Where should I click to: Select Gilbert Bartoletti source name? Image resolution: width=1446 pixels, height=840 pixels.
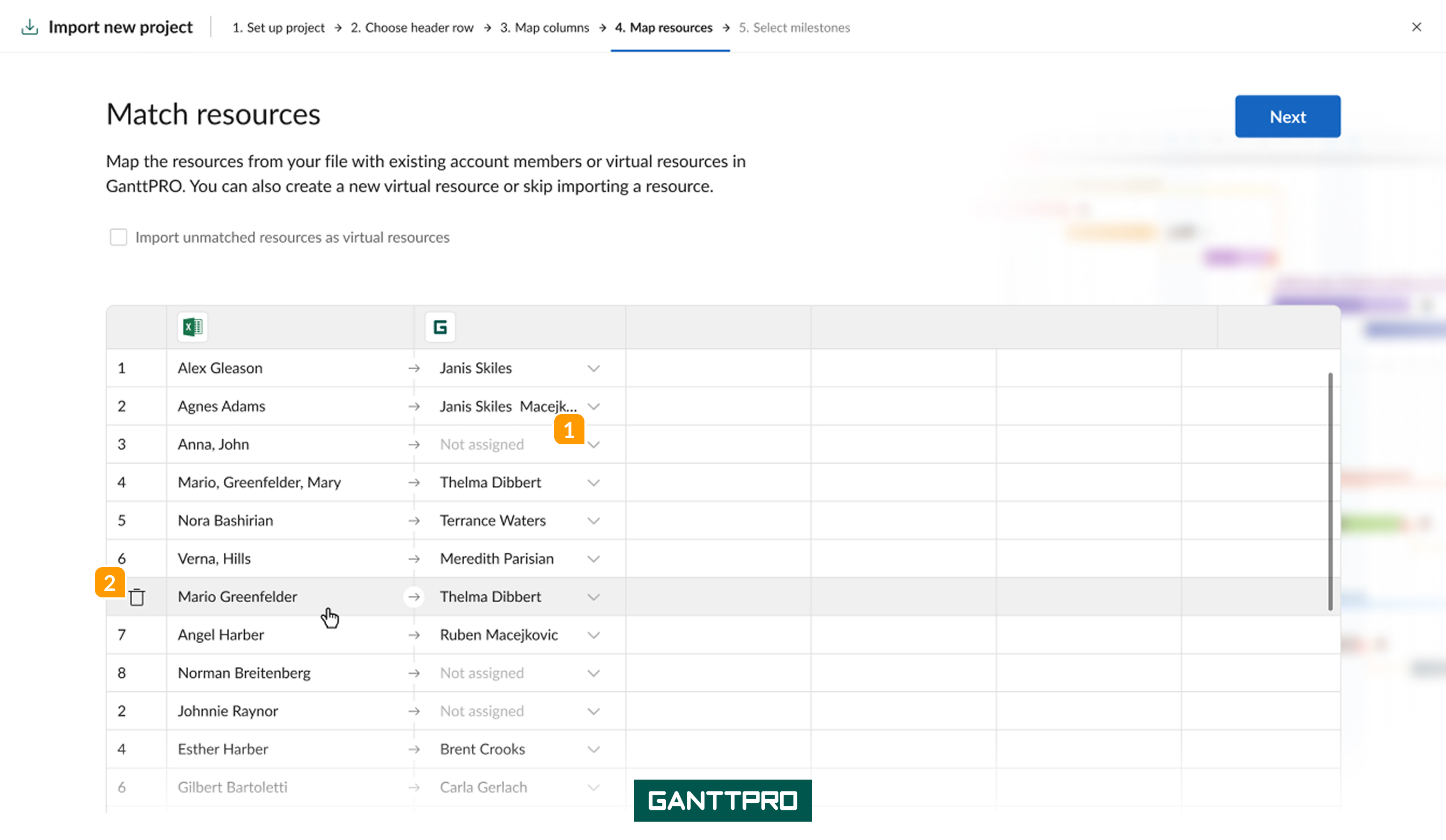pos(232,787)
